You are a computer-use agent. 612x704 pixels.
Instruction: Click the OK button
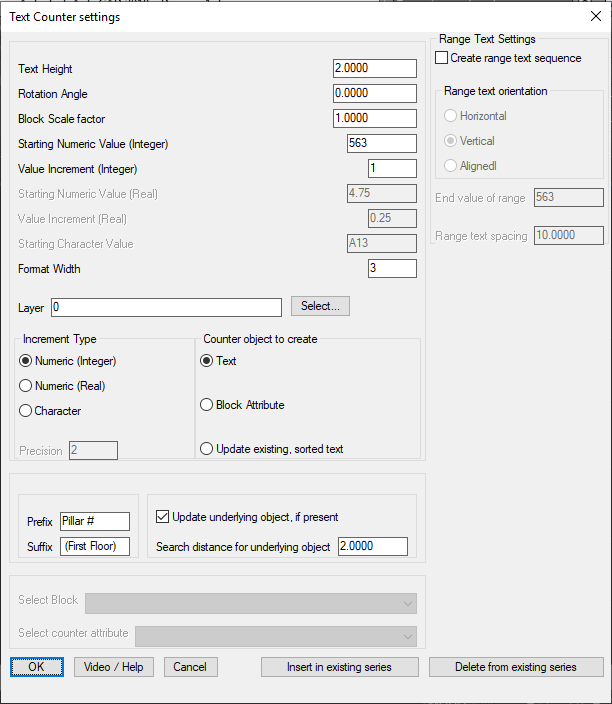[x=37, y=667]
